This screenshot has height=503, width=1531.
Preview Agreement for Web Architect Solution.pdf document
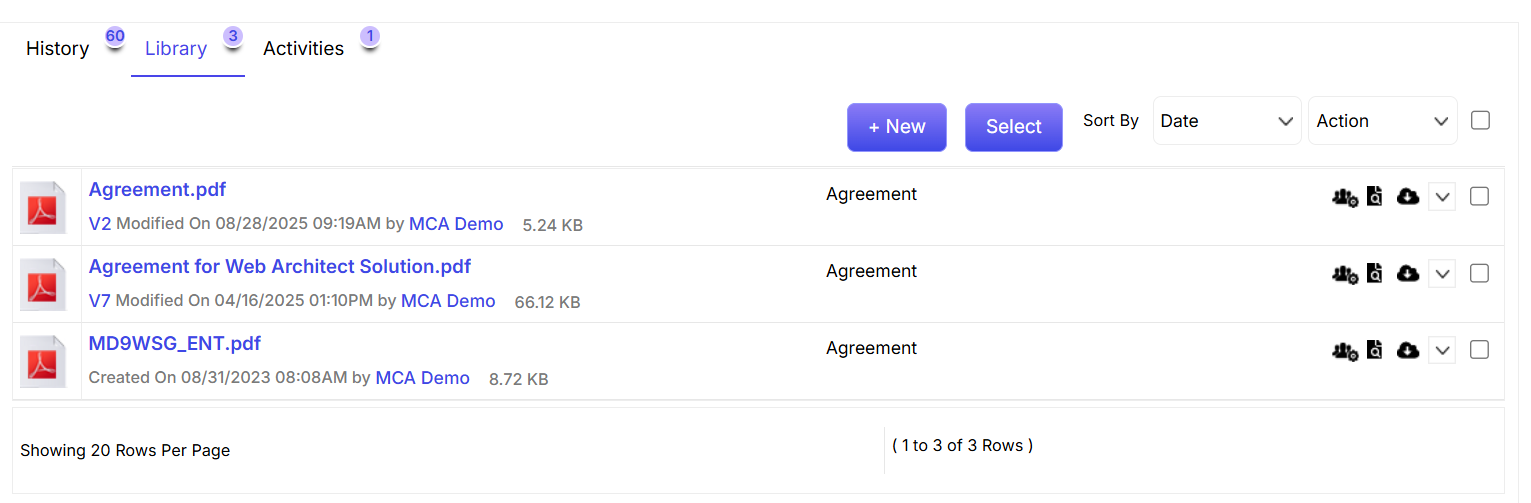pyautogui.click(x=1375, y=274)
